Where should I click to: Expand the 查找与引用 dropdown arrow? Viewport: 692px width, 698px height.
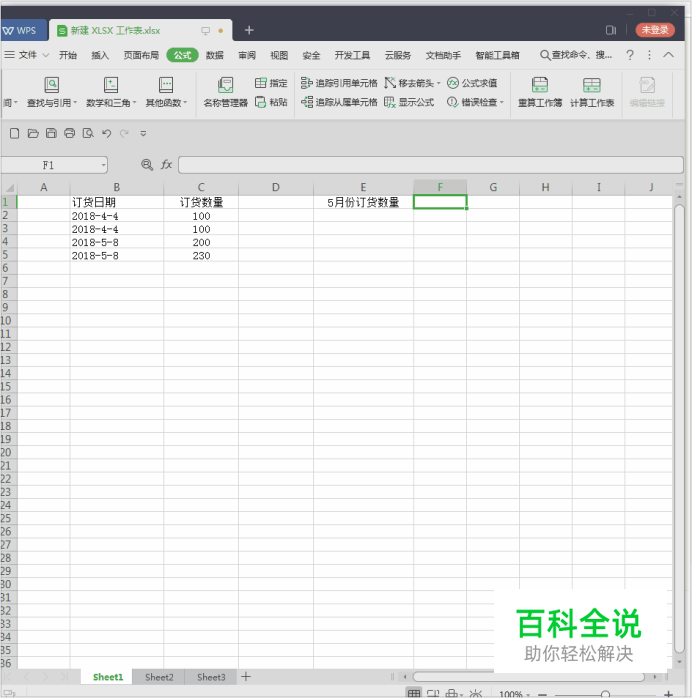[x=75, y=102]
